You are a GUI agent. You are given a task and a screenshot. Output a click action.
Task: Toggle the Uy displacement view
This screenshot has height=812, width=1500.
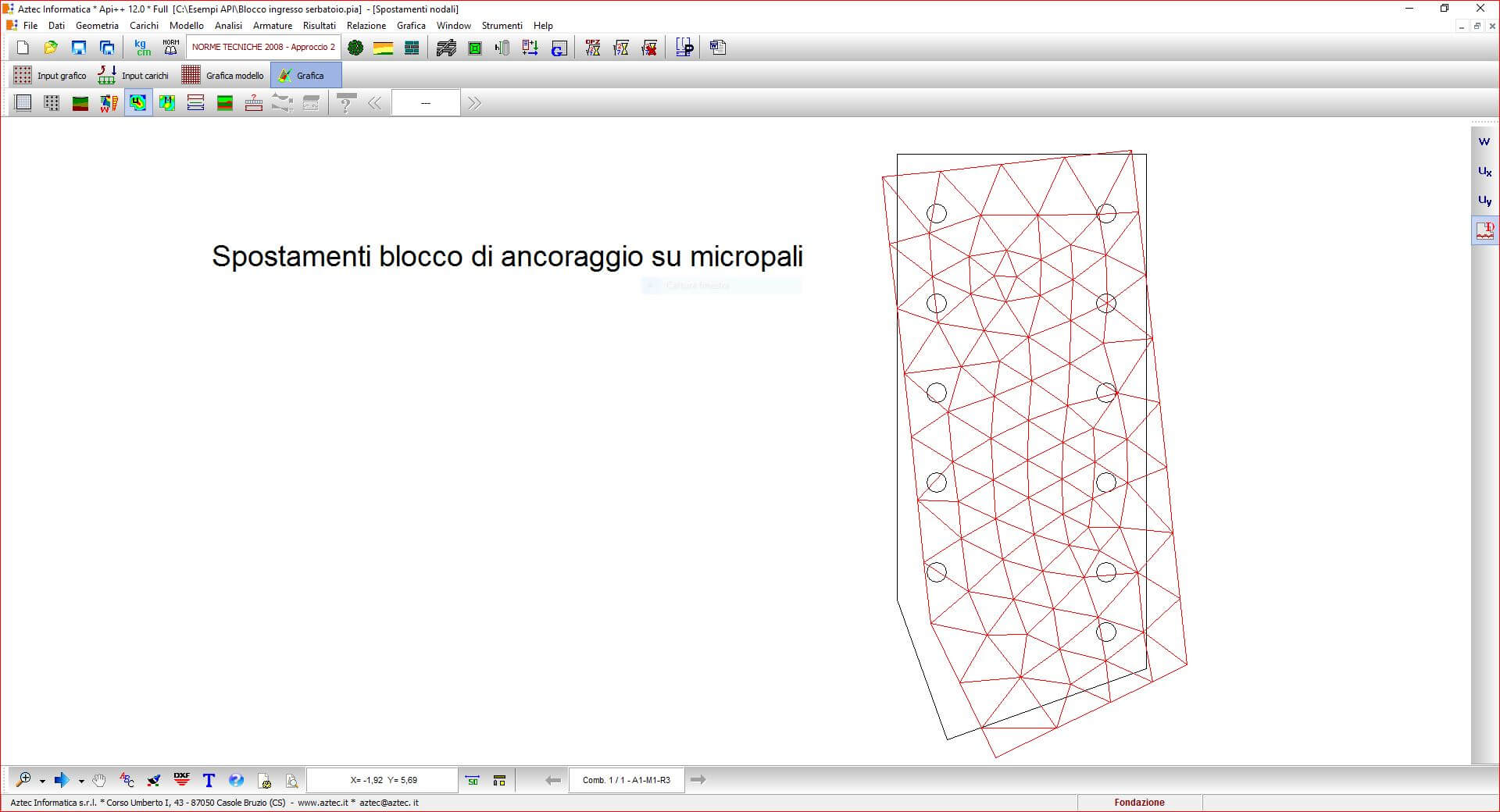(1484, 201)
